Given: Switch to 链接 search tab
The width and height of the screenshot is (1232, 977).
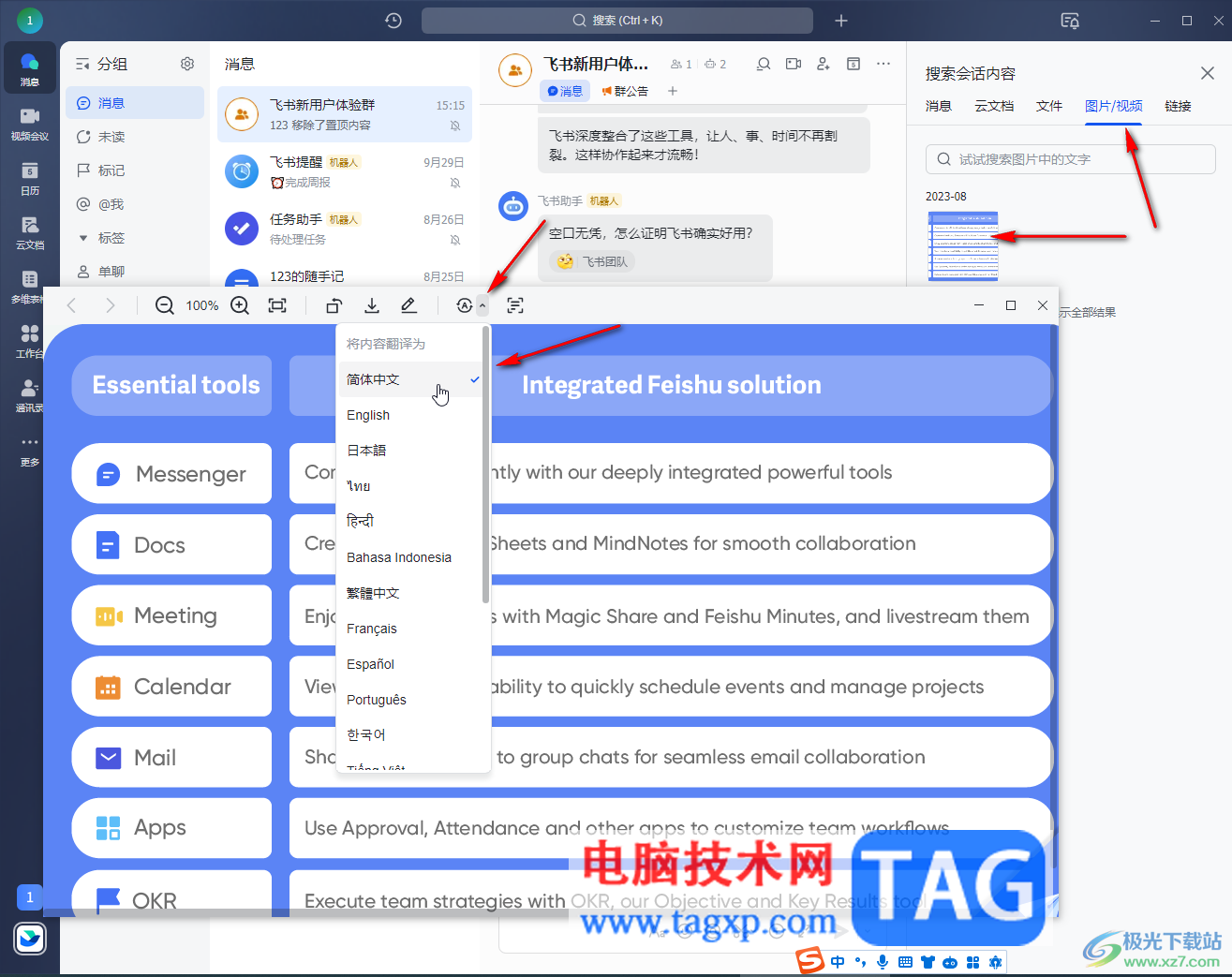Looking at the screenshot, I should pos(1178,106).
